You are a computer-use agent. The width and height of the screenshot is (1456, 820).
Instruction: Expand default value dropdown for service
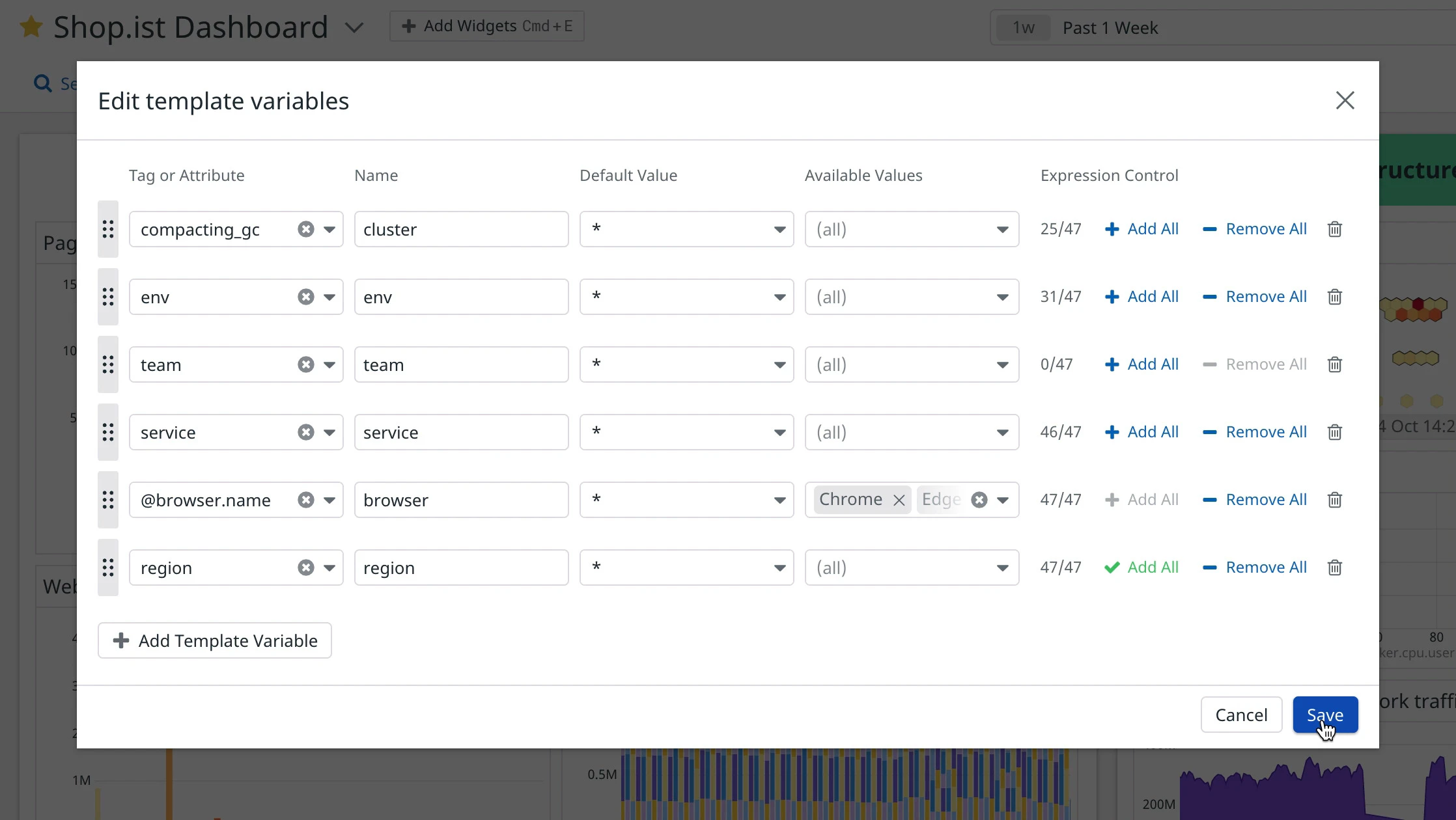(x=779, y=432)
